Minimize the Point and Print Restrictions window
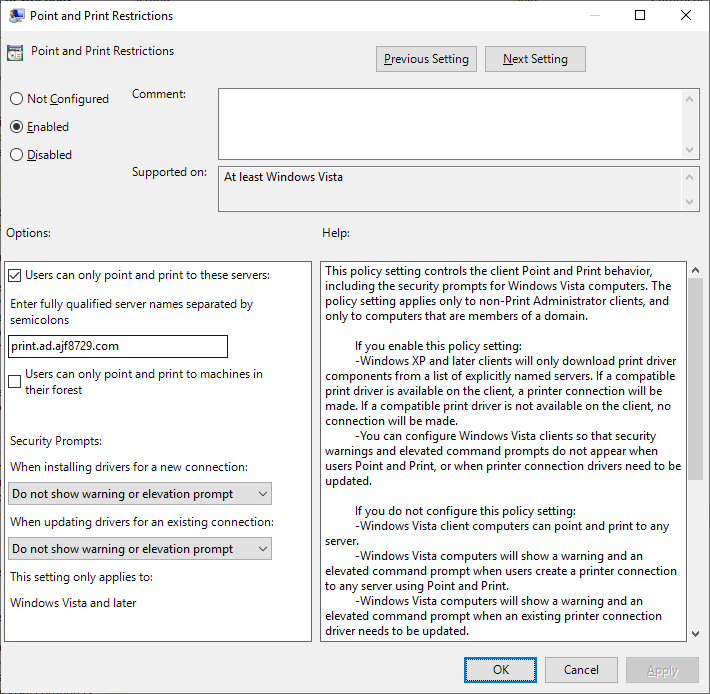This screenshot has height=694, width=710. tap(595, 15)
